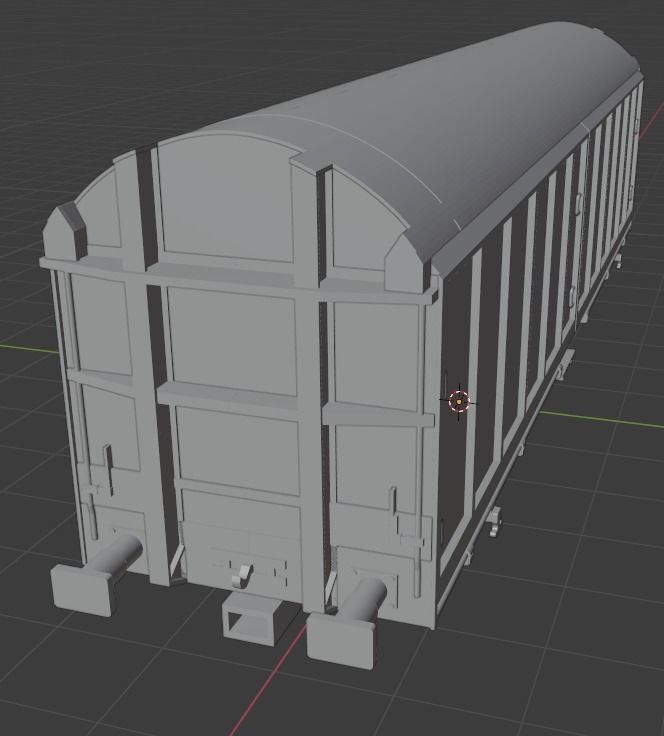Select the arched top center end panel
This screenshot has width=664, height=736.
(x=226, y=197)
